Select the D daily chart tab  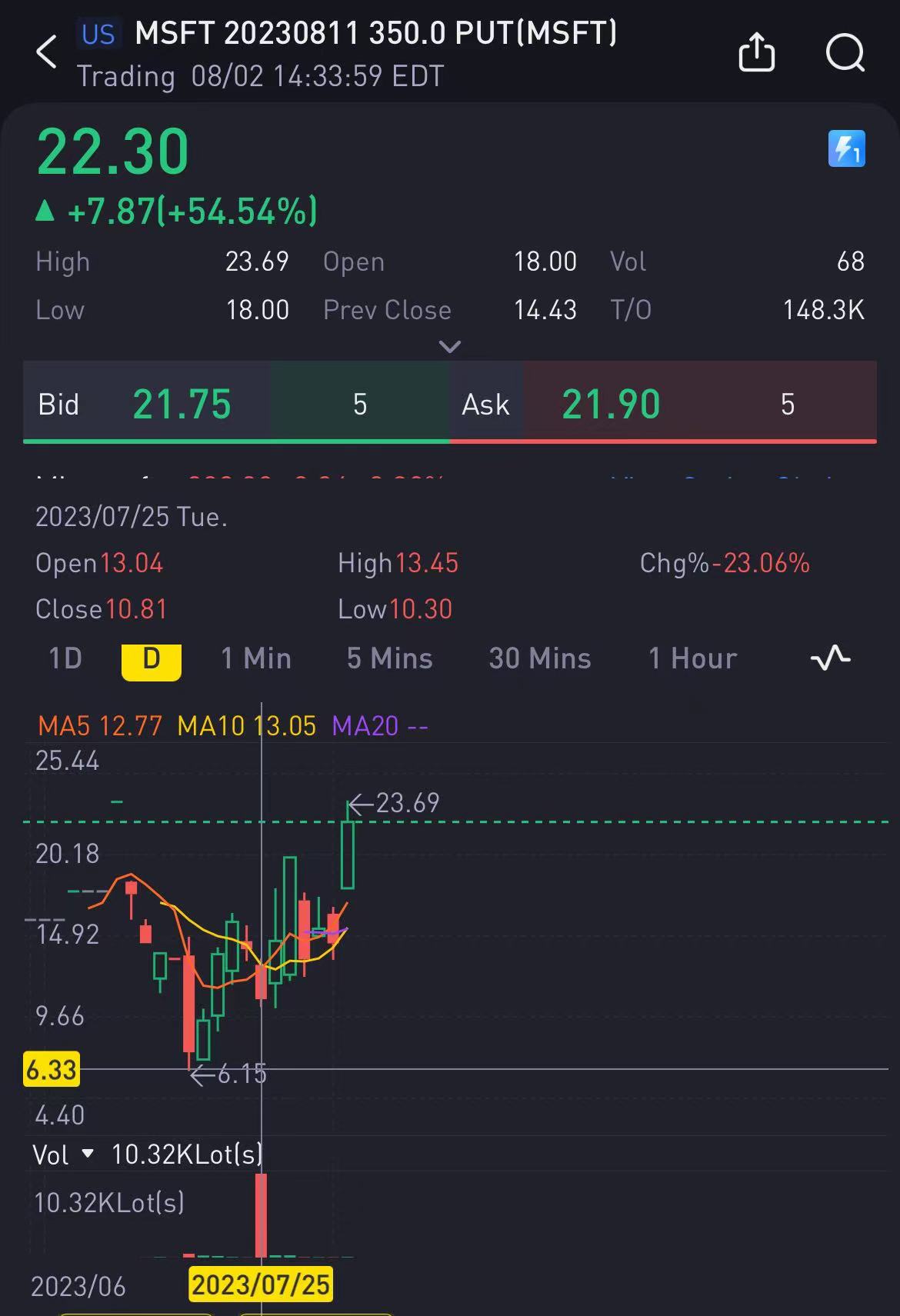152,661
